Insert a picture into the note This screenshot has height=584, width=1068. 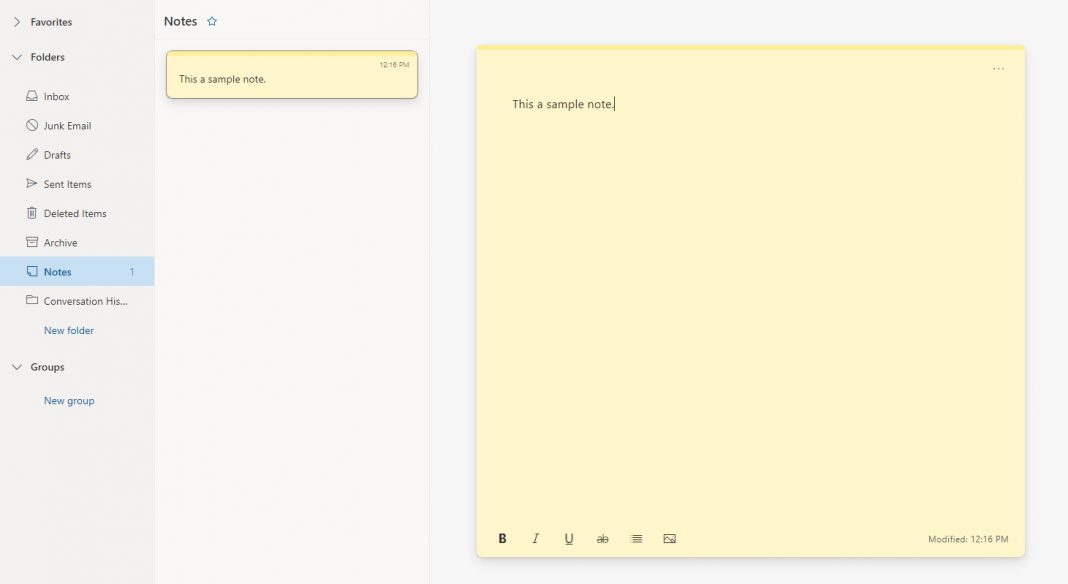coord(669,538)
